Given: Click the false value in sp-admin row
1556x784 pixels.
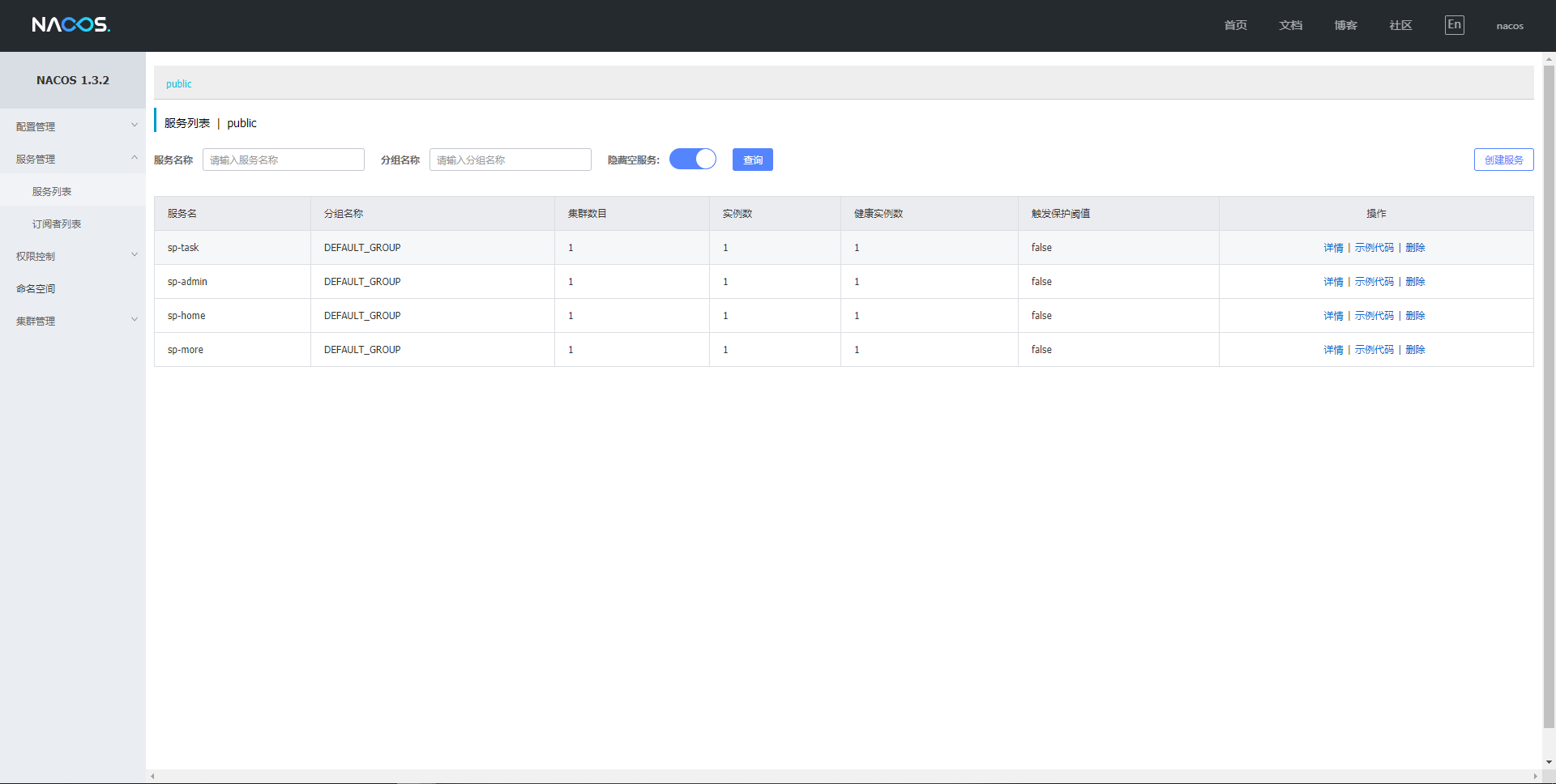Looking at the screenshot, I should 1041,282.
